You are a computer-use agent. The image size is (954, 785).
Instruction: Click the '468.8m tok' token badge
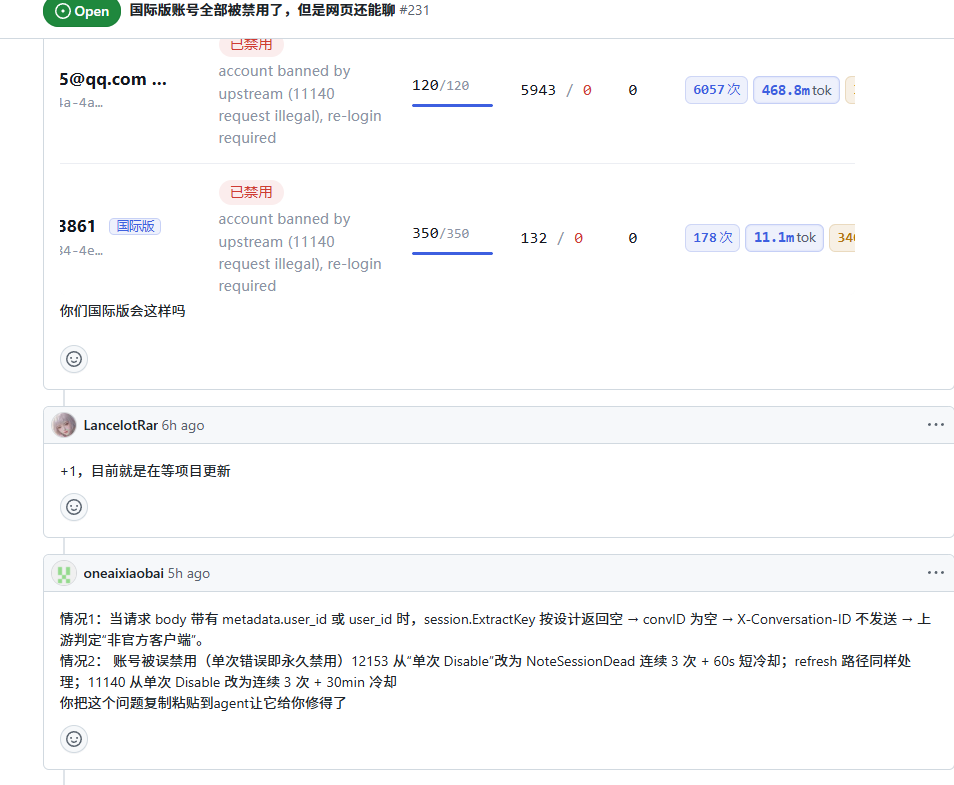796,90
